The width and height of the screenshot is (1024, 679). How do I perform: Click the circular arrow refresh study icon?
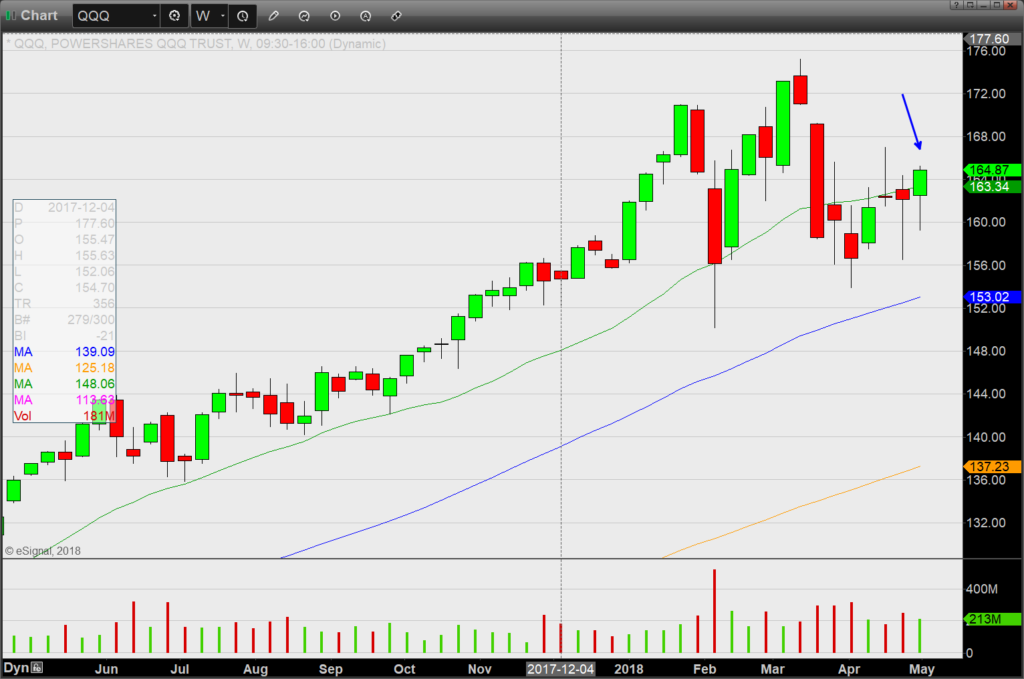pyautogui.click(x=304, y=16)
